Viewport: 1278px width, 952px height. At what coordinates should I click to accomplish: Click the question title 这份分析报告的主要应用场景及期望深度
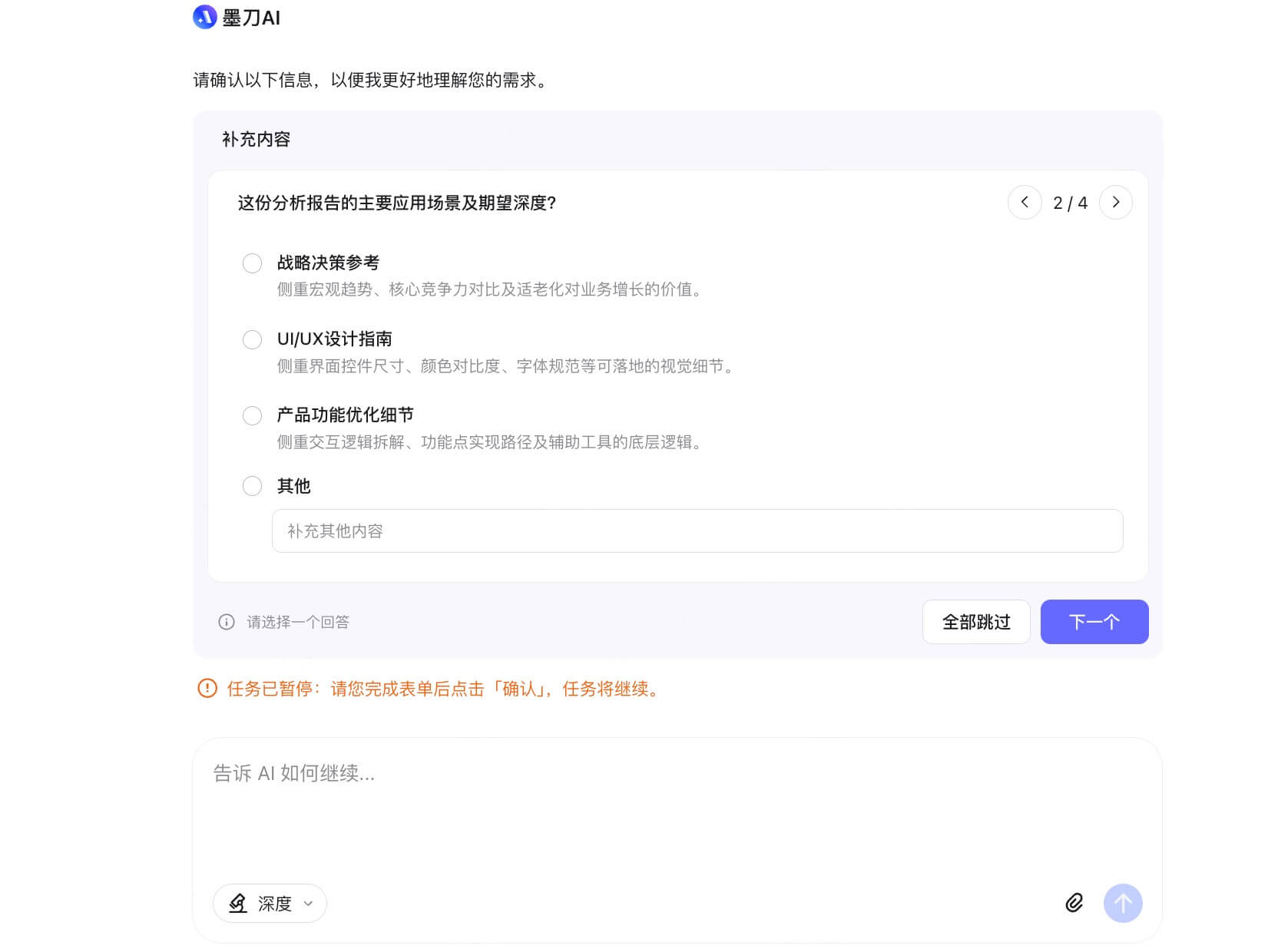[x=396, y=203]
